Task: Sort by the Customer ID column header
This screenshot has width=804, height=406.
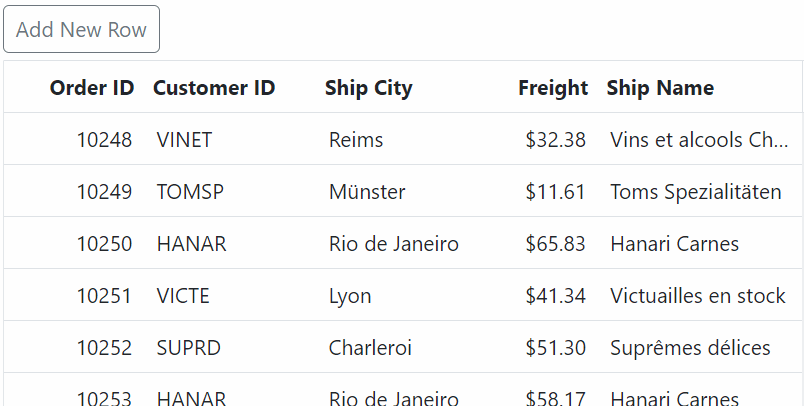Action: coord(214,88)
